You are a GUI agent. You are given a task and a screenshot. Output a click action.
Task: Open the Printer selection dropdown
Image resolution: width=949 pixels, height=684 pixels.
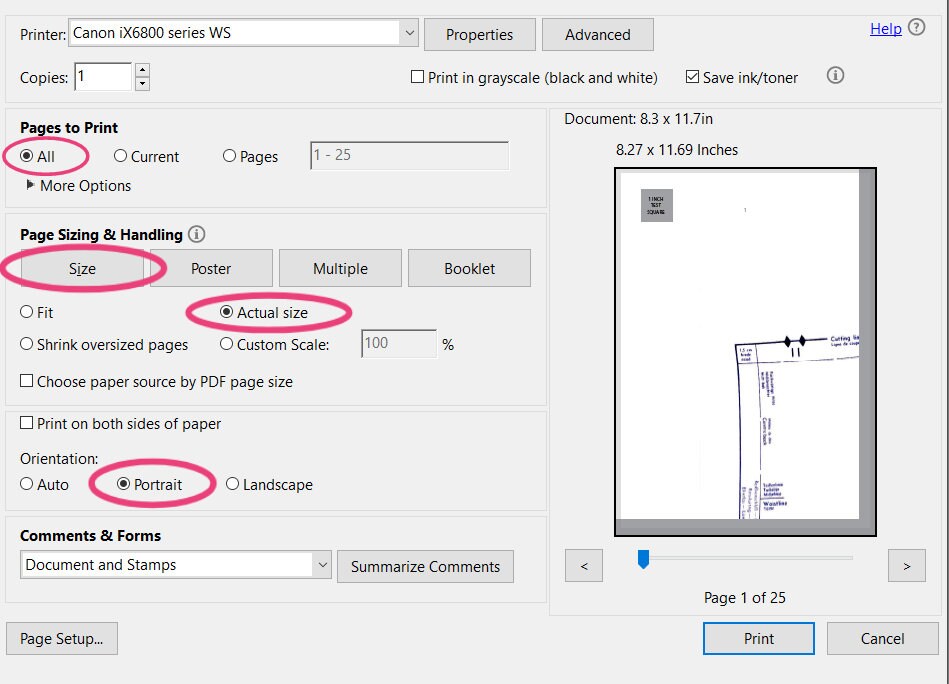click(x=410, y=33)
